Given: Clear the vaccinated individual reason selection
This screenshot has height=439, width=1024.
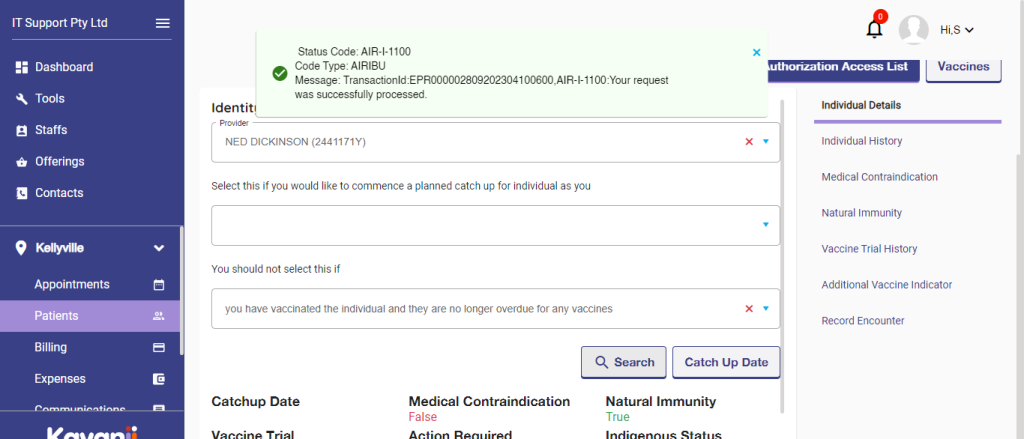Looking at the screenshot, I should click(x=748, y=309).
